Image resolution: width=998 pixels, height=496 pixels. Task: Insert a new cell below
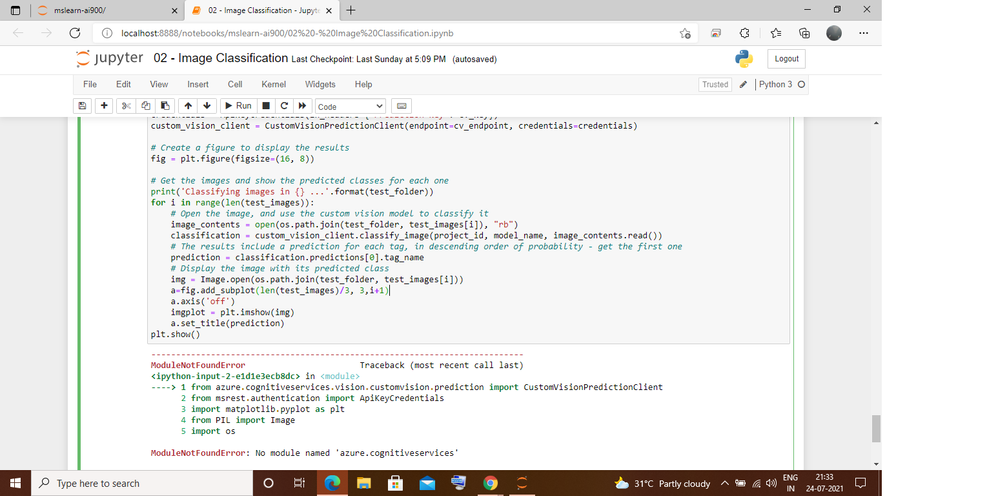pos(104,106)
